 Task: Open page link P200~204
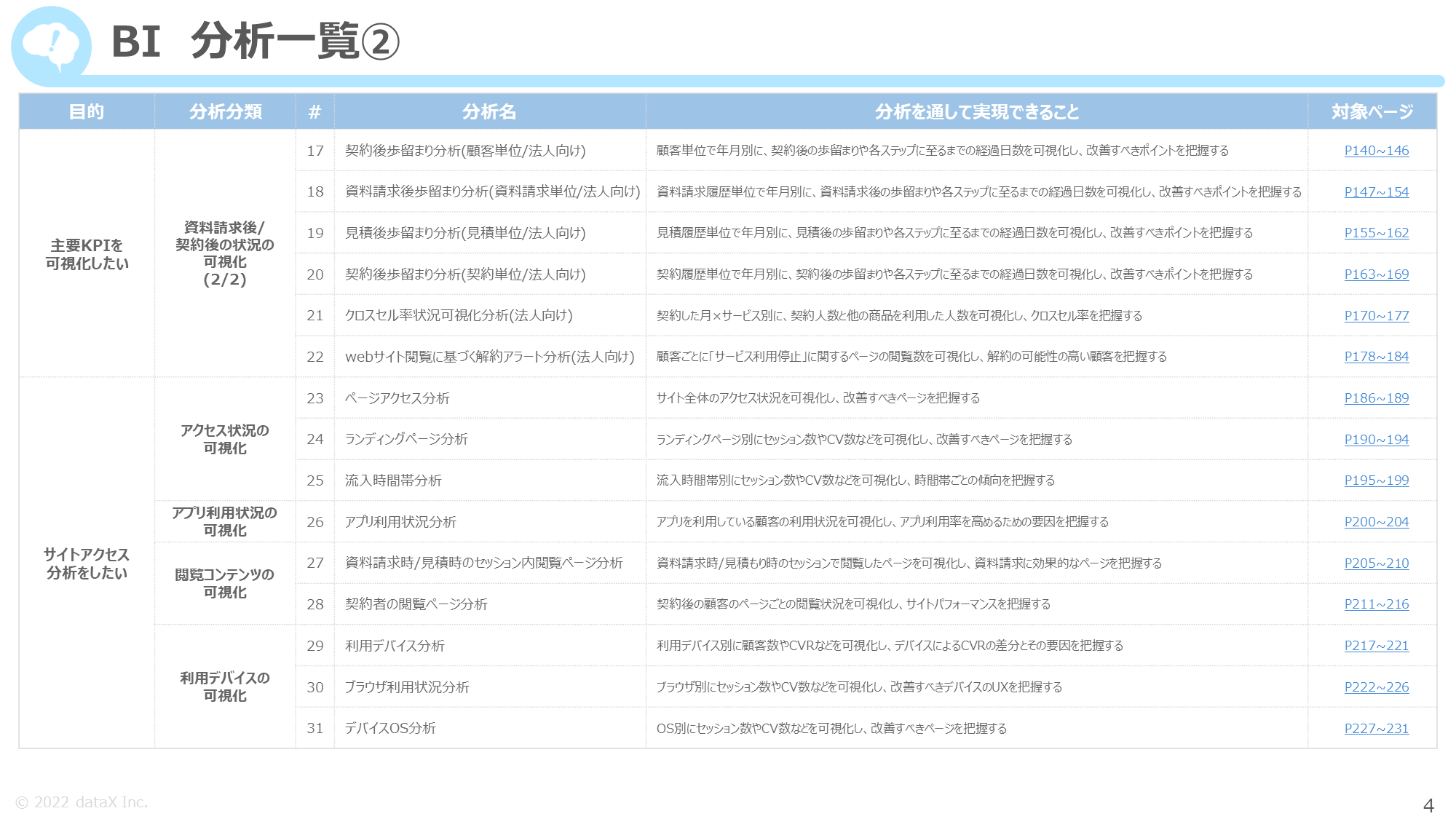pos(1376,522)
